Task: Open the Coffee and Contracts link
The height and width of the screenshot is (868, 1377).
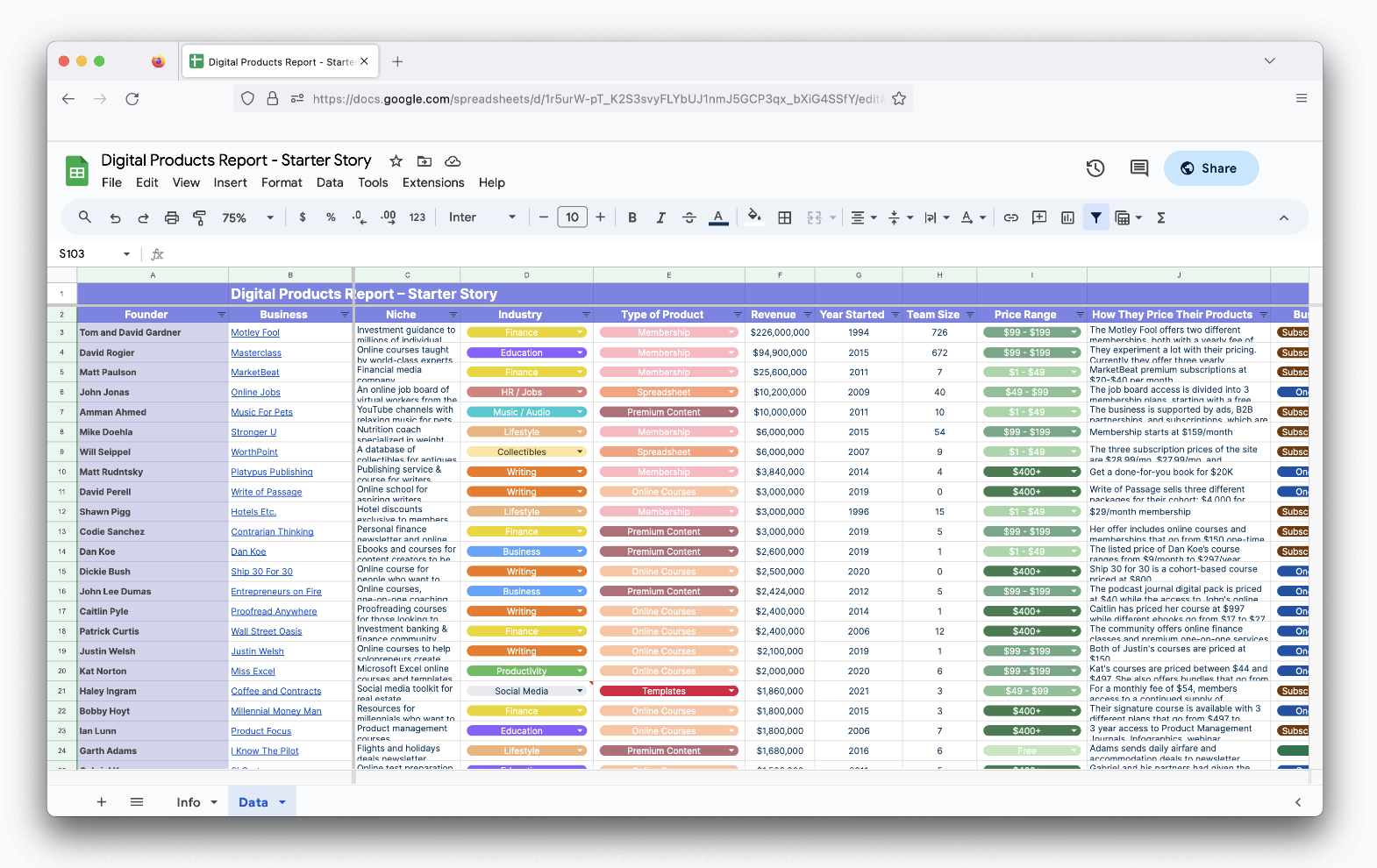Action: tap(276, 692)
